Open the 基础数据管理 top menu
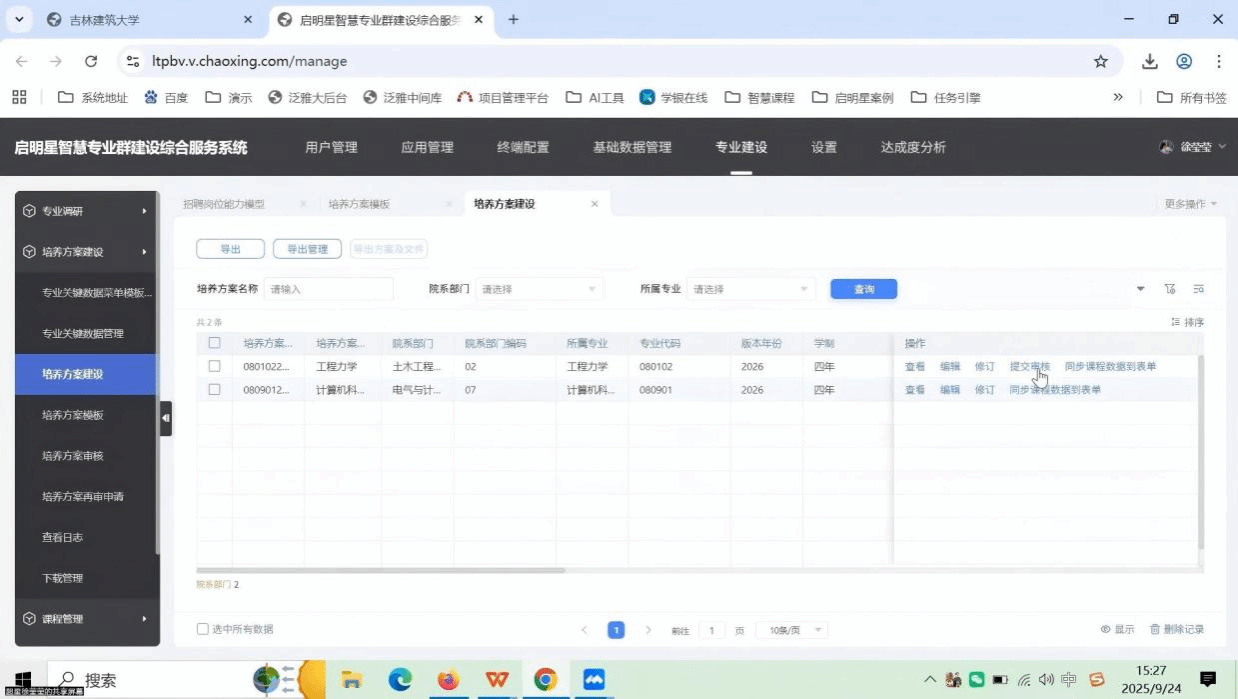 click(x=632, y=147)
